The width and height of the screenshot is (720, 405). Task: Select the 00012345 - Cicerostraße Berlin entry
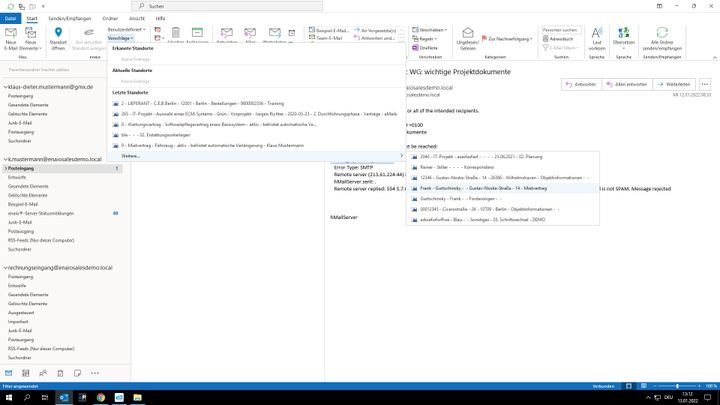pos(503,209)
